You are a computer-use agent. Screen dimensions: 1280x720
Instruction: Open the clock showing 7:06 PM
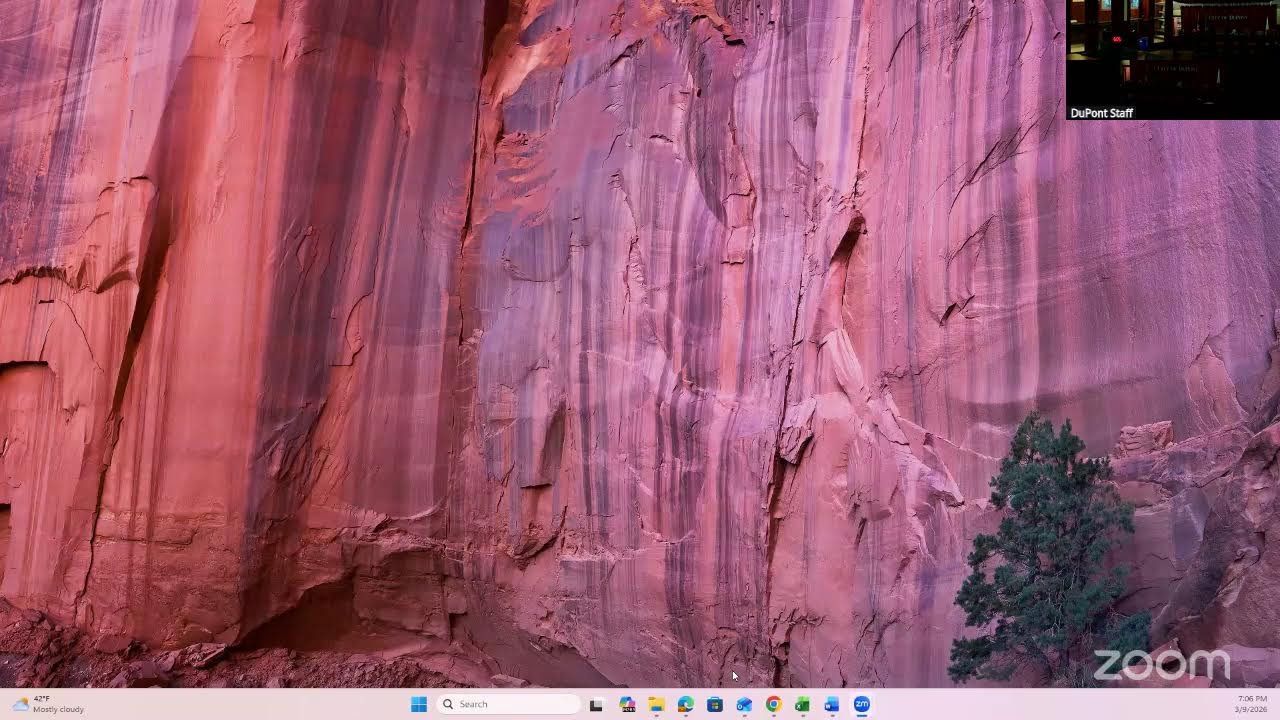(x=1251, y=704)
